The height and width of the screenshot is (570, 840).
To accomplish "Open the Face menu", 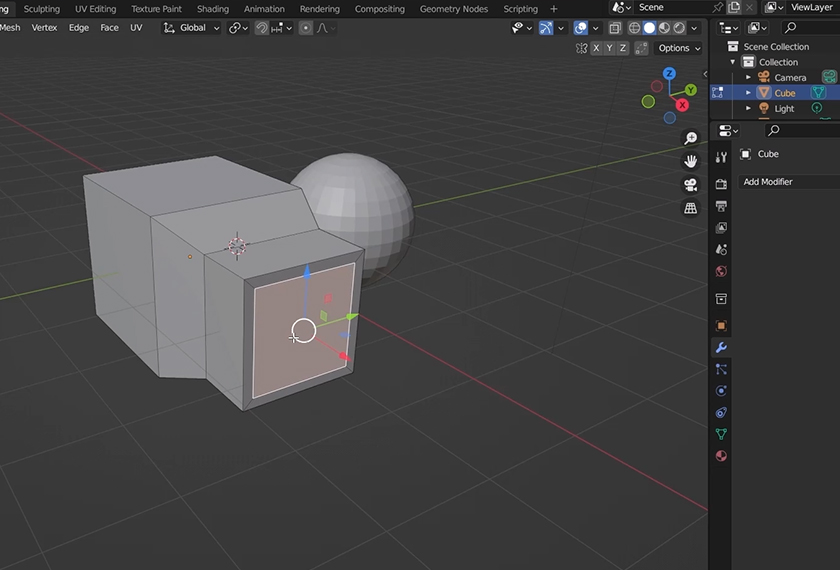I will tap(109, 28).
